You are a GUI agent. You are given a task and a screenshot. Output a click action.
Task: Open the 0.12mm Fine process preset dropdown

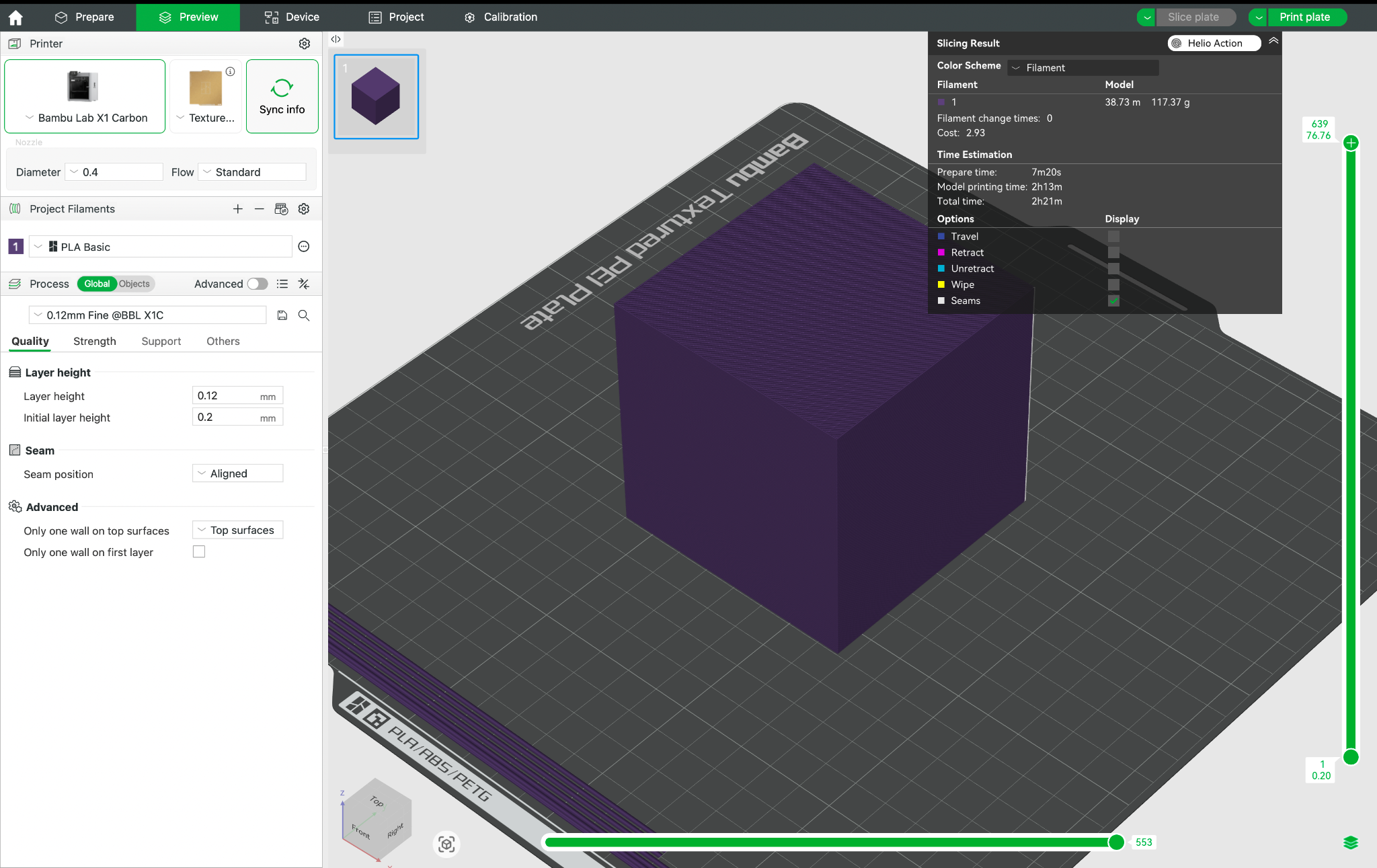(x=148, y=315)
